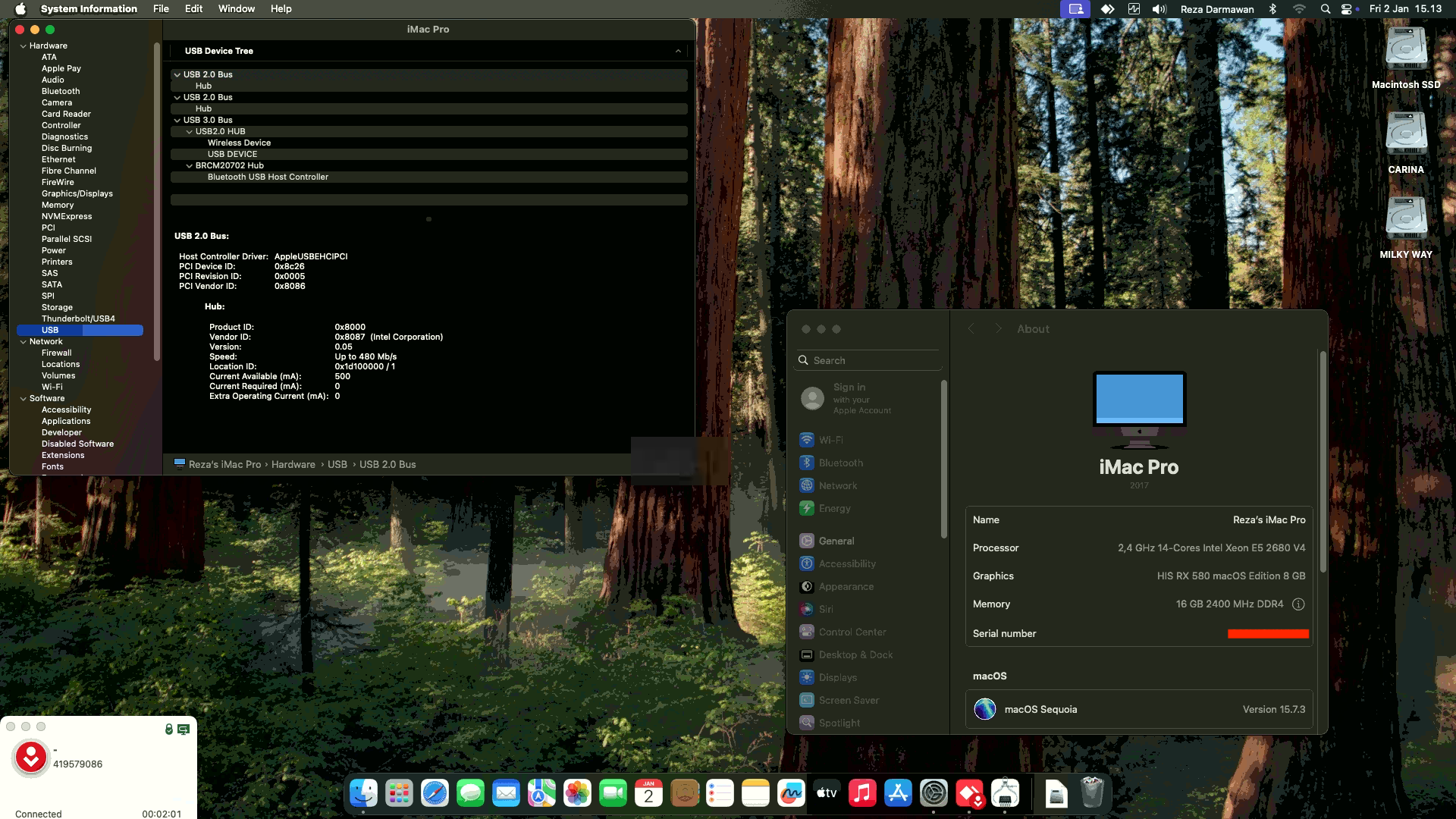Click the AnyDesk icon in the Dock
Viewport: 1456px width, 819px height.
coord(969,793)
